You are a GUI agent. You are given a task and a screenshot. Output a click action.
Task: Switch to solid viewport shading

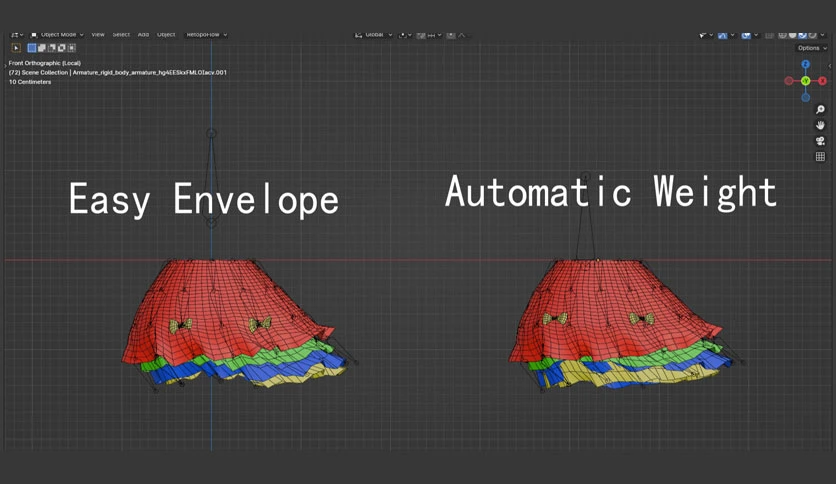tap(792, 35)
